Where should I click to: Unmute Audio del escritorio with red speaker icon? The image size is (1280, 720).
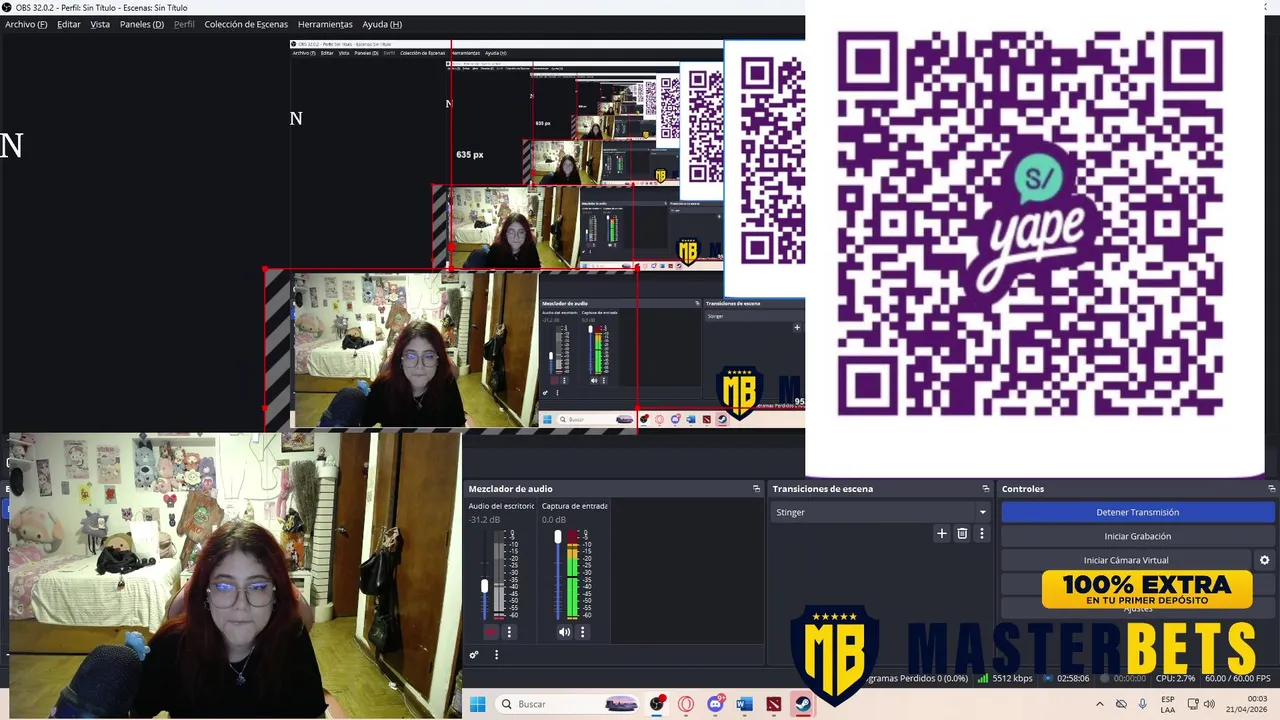491,632
